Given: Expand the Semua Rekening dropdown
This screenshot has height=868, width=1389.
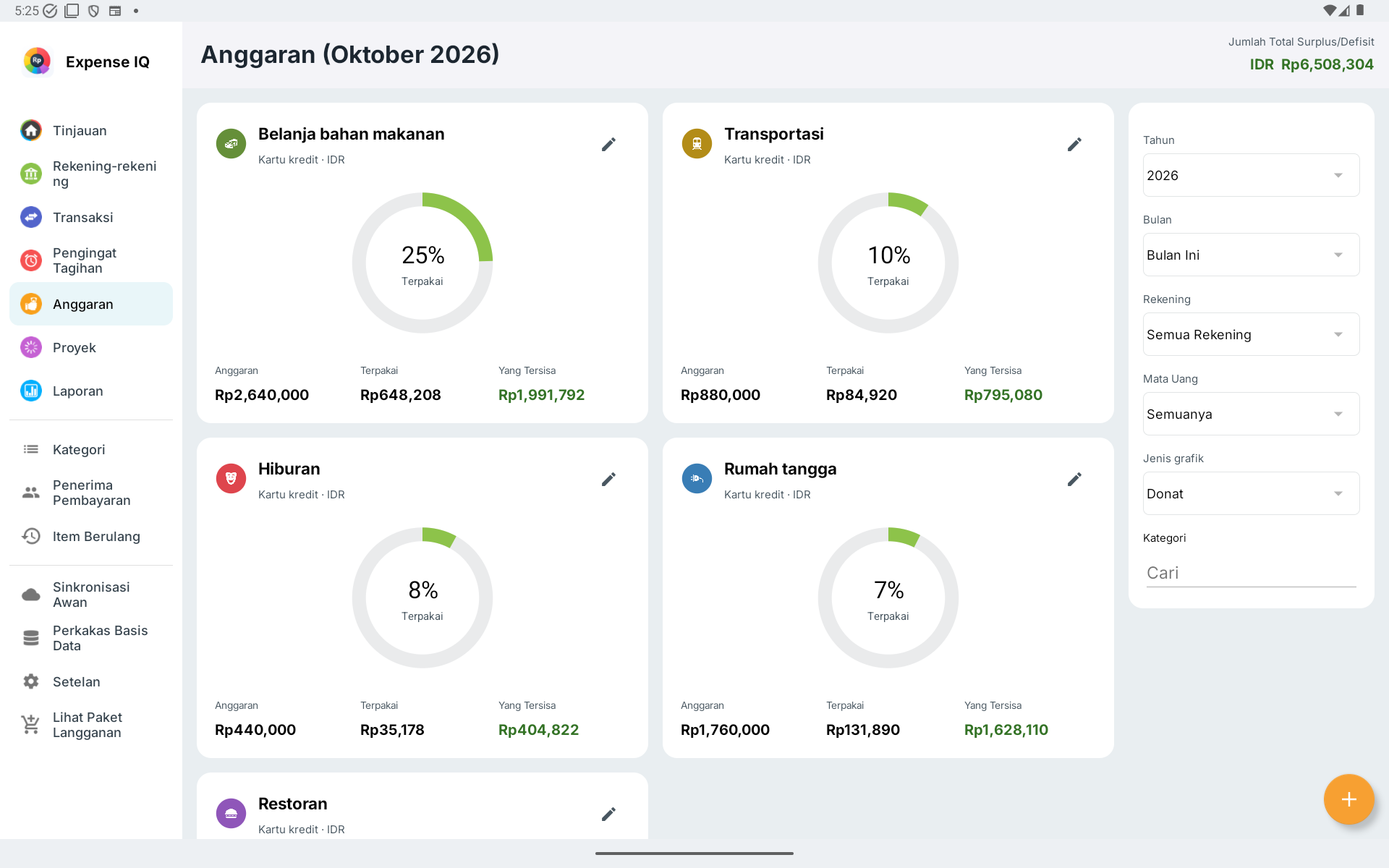Looking at the screenshot, I should click(1251, 334).
